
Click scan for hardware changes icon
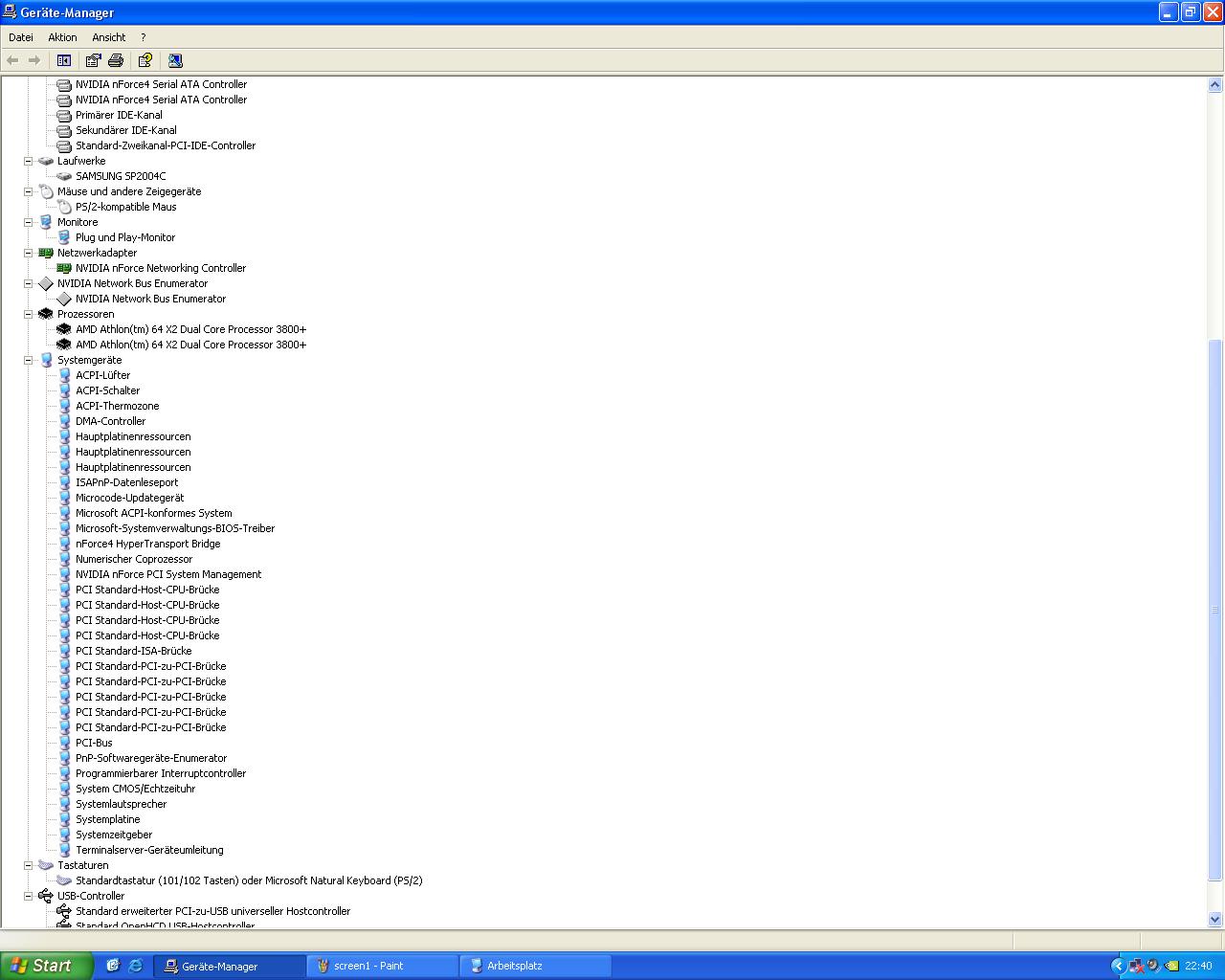point(175,60)
